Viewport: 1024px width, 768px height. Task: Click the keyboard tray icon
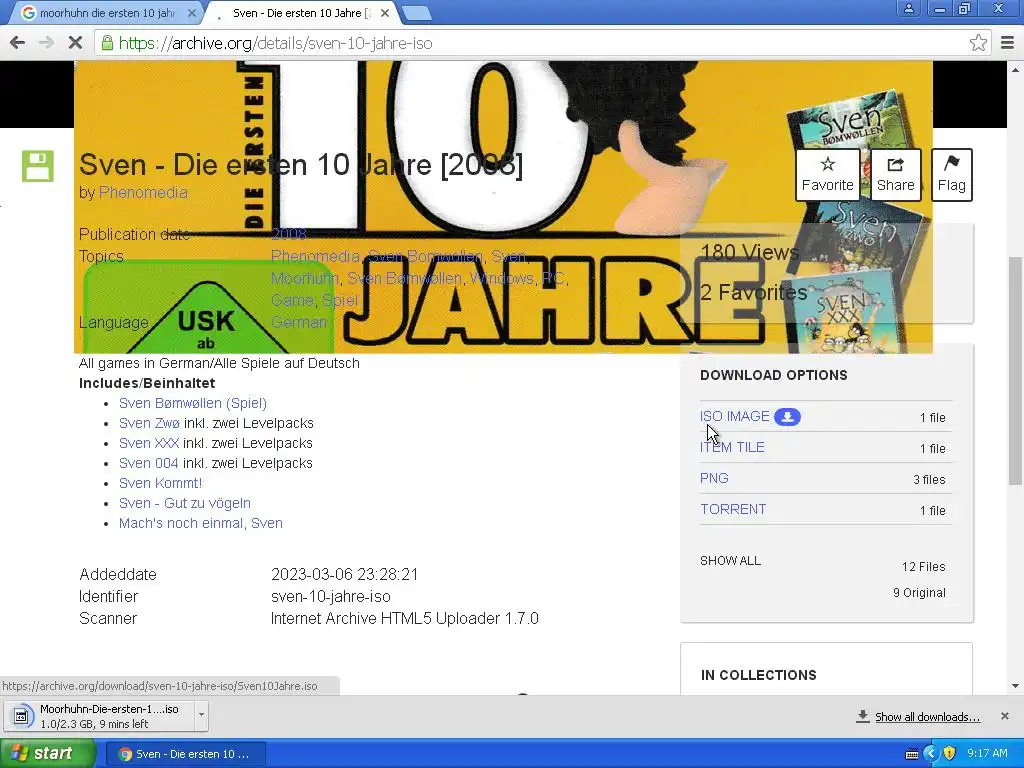[912, 754]
